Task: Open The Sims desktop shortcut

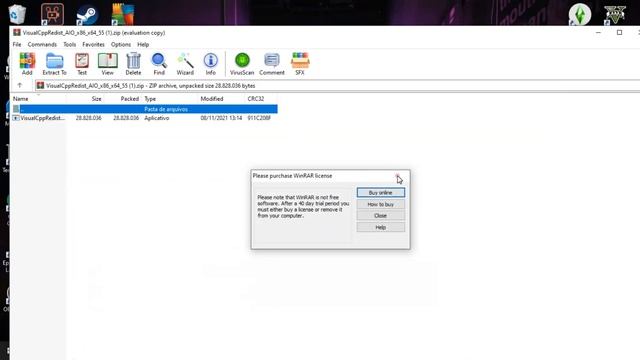Action: tap(580, 14)
